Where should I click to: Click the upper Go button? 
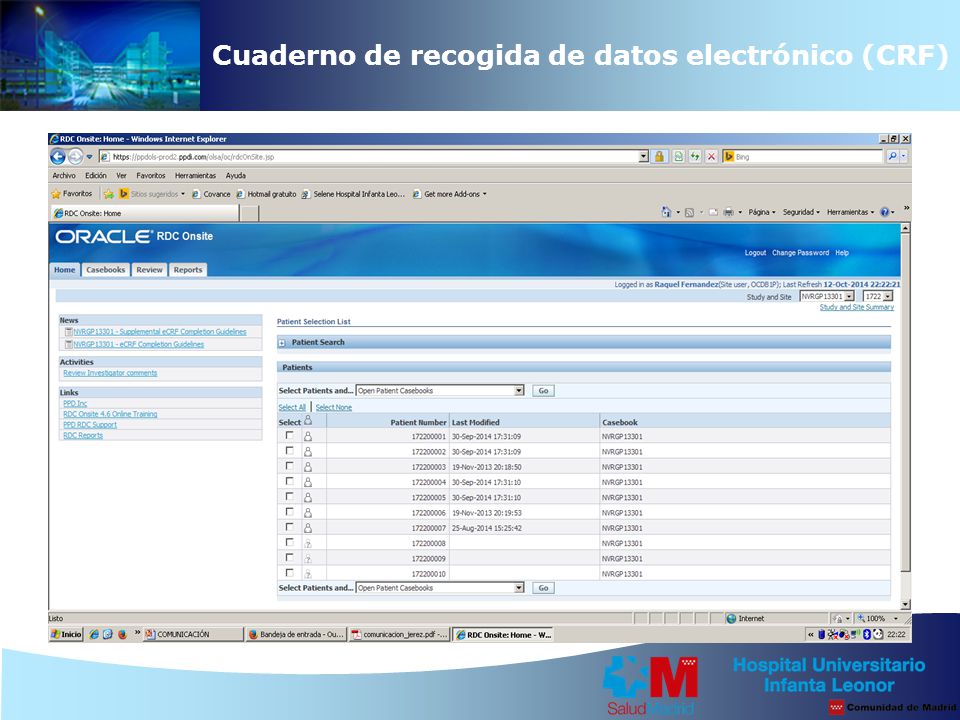(x=543, y=391)
